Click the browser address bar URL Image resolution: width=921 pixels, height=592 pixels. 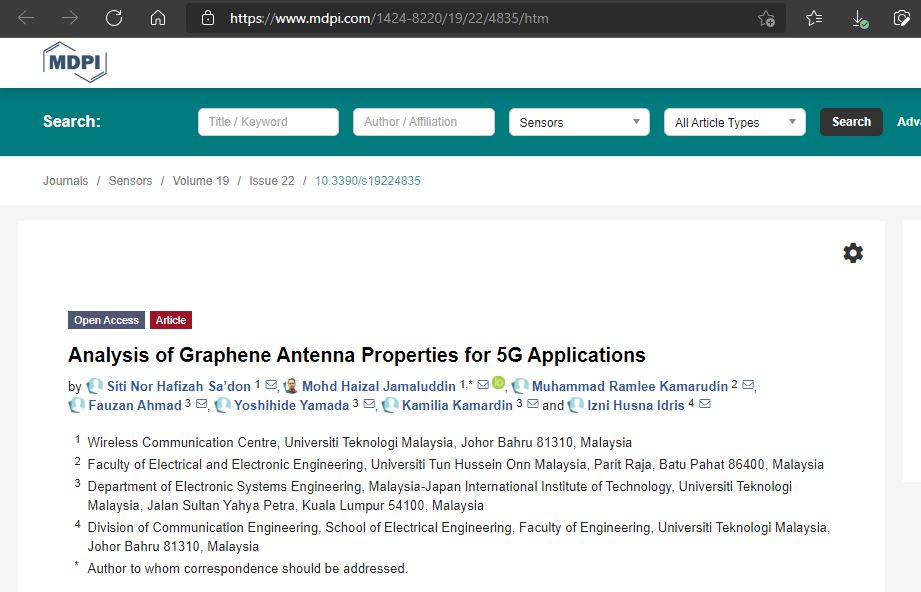click(x=389, y=19)
